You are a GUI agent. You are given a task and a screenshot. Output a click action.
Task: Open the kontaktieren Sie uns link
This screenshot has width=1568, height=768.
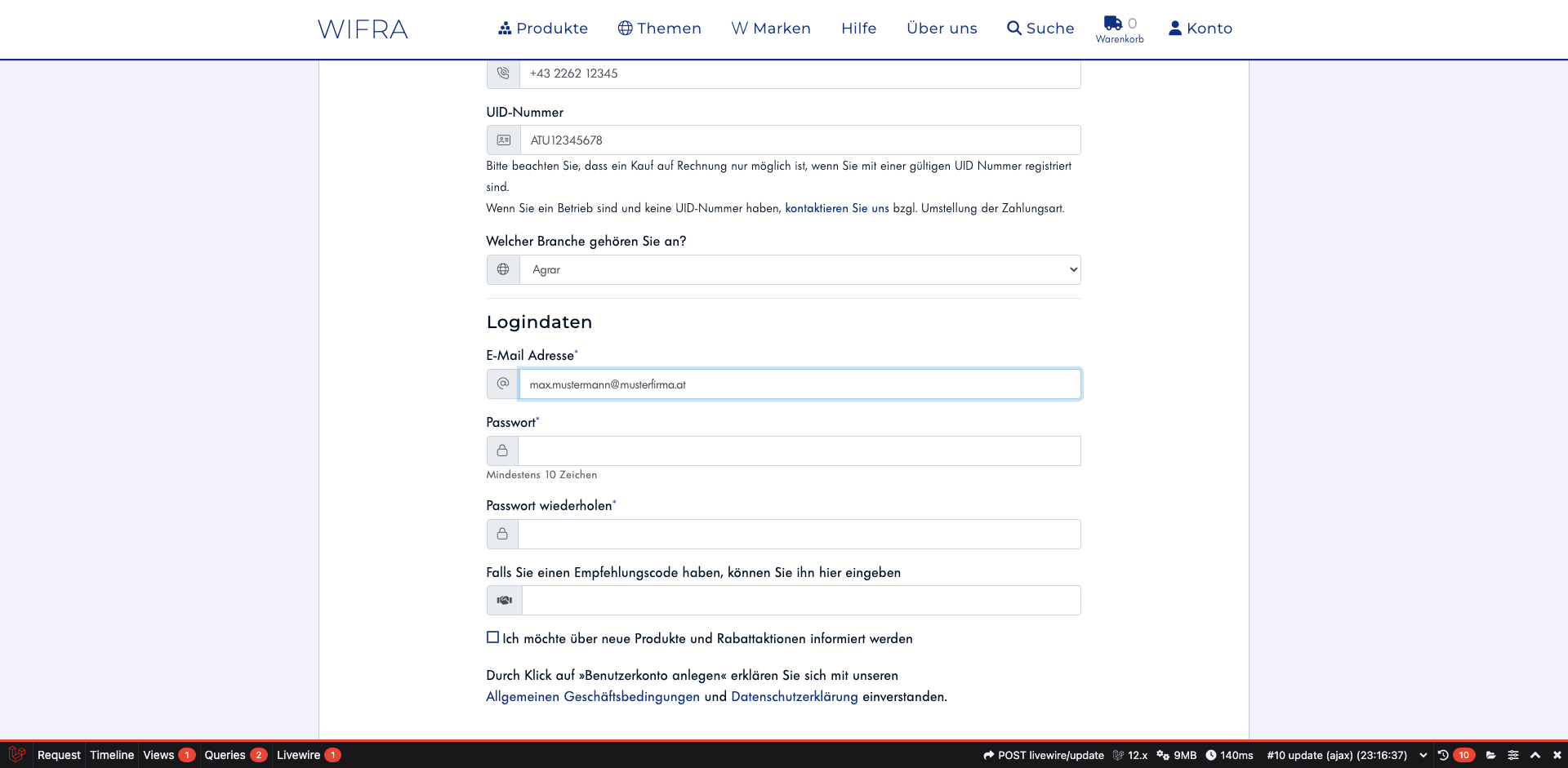click(836, 208)
